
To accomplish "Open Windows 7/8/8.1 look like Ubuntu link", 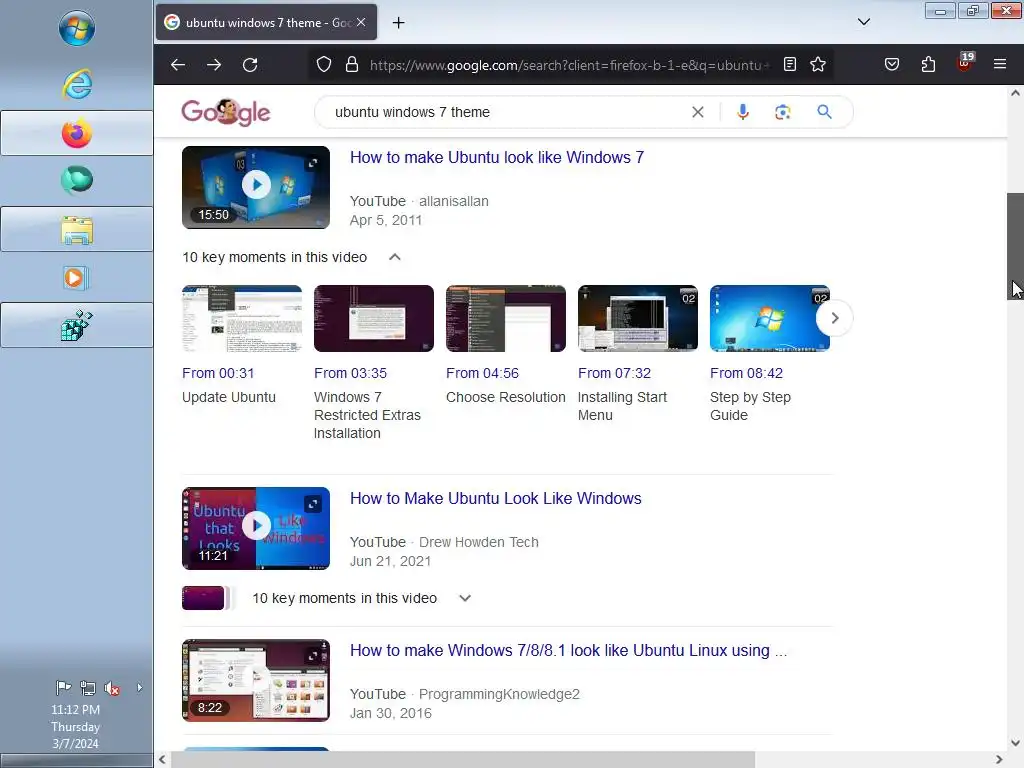I will pos(568,650).
